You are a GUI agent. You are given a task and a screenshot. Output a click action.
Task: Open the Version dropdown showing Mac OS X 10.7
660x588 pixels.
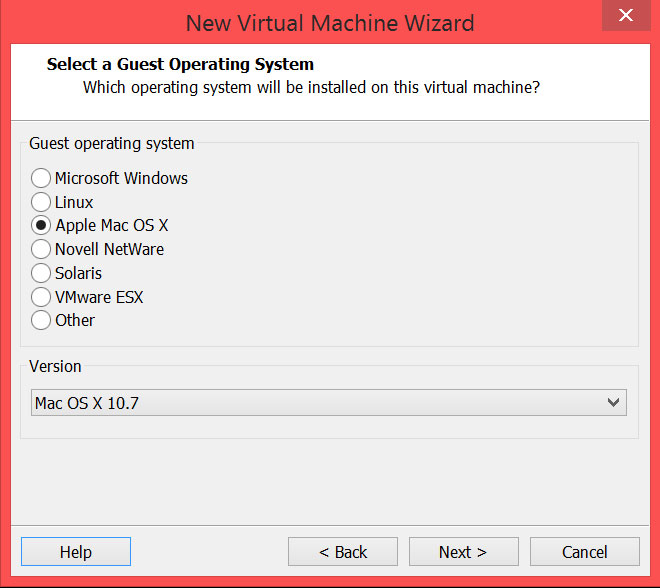coord(329,403)
